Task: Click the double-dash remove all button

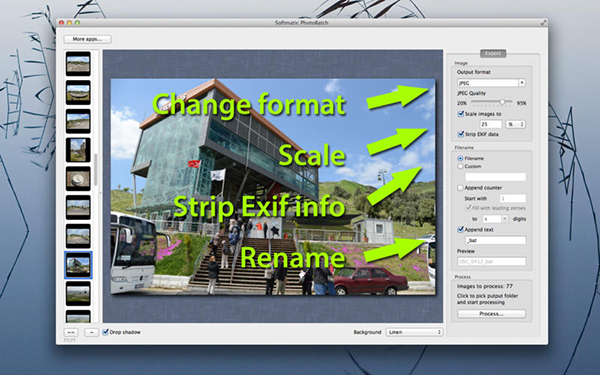Action: pyautogui.click(x=71, y=333)
